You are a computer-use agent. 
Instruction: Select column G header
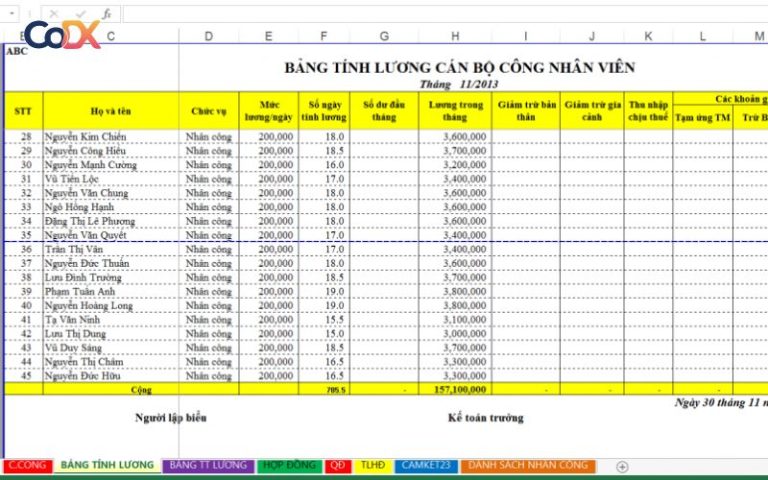(384, 36)
